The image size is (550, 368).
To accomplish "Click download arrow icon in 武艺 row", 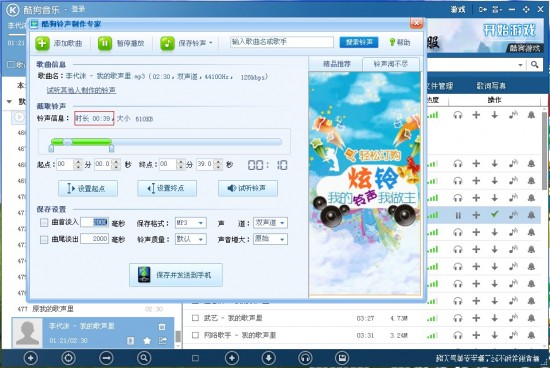I will pyautogui.click(x=495, y=318).
